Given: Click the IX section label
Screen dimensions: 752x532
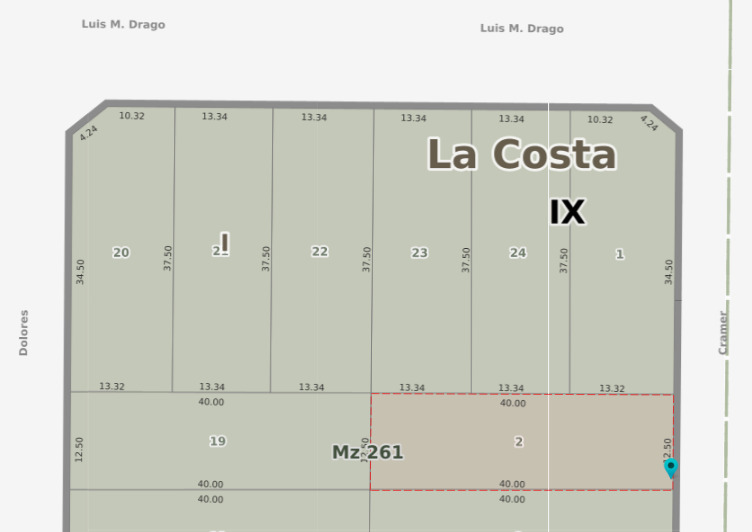Looking at the screenshot, I should [x=567, y=212].
